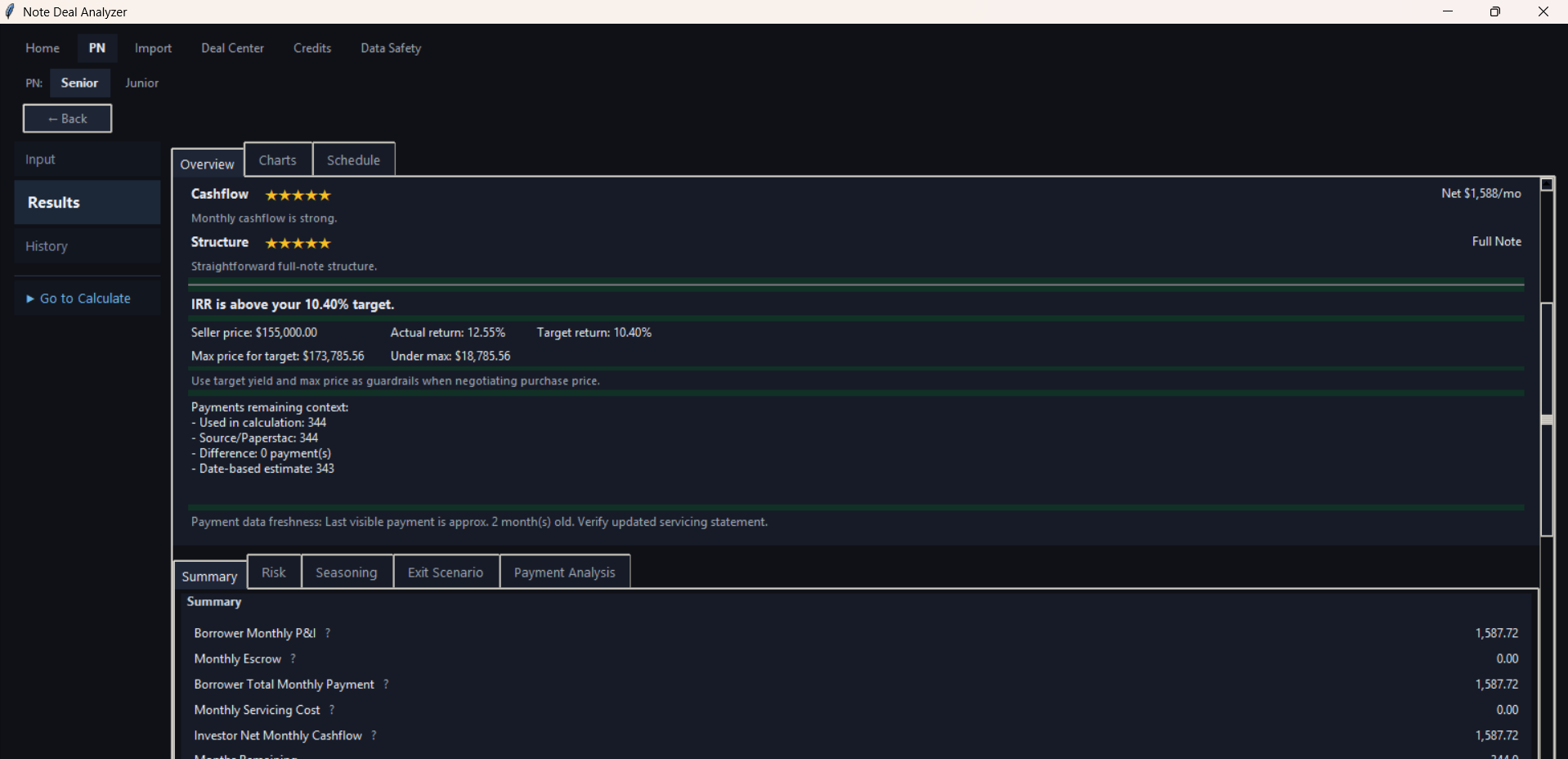This screenshot has height=759, width=1568.
Task: Open the Seasoning sub-tab
Action: point(347,572)
